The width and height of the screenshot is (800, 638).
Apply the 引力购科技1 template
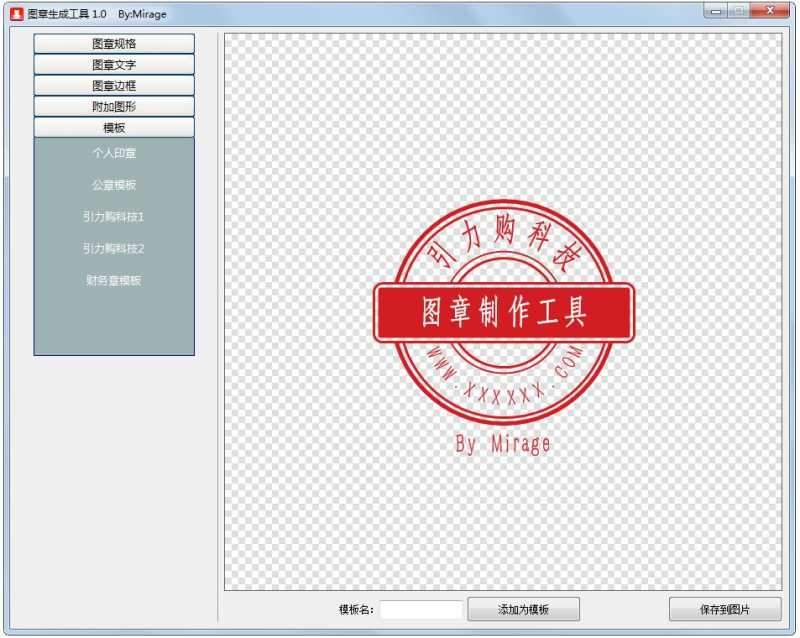(x=113, y=216)
